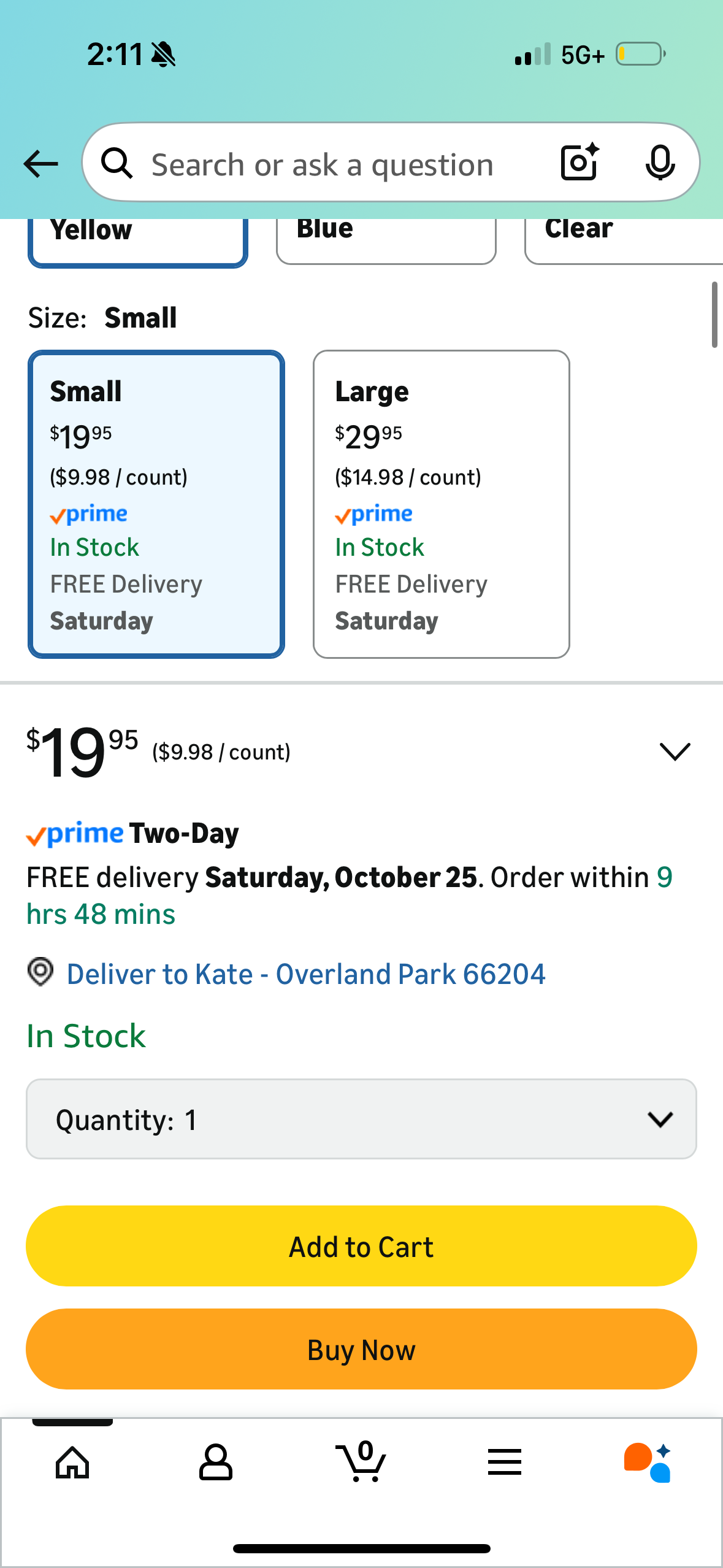Choose the Blue color option
723x1568 pixels.
[x=386, y=239]
